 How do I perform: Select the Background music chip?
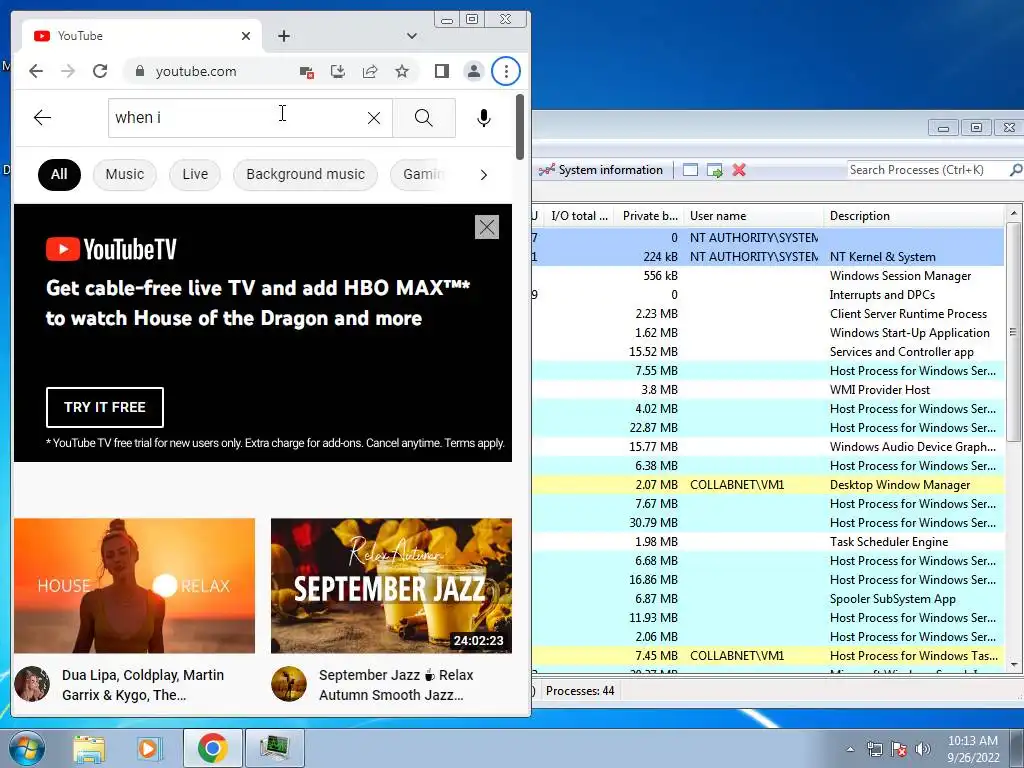(x=305, y=174)
